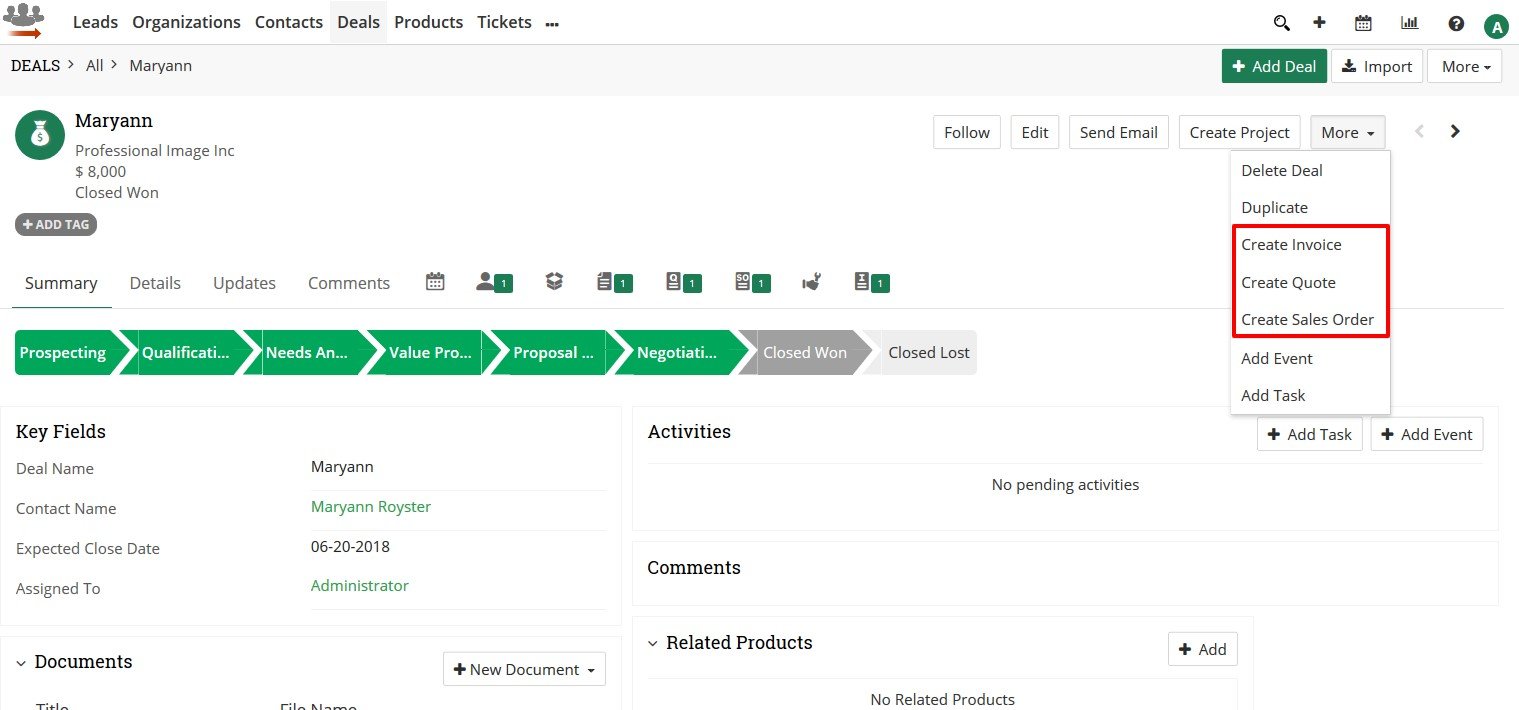Collapse the Related Products section chevron
The width and height of the screenshot is (1519, 710).
coord(653,644)
